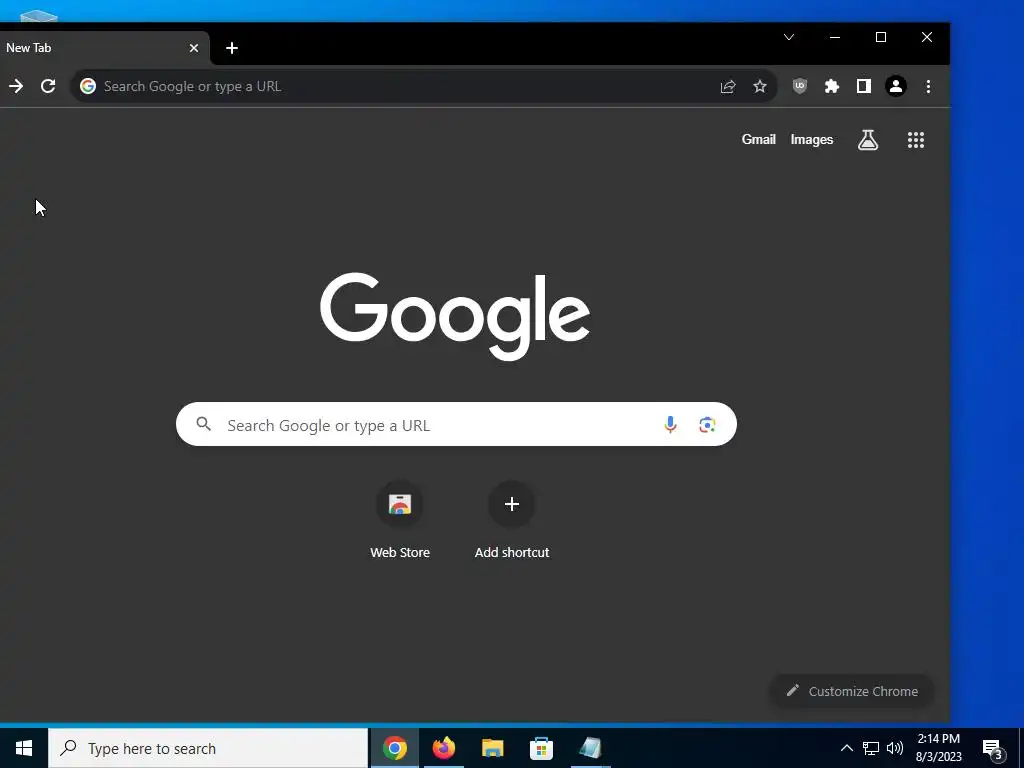Click the Add shortcut tile

coord(512,520)
